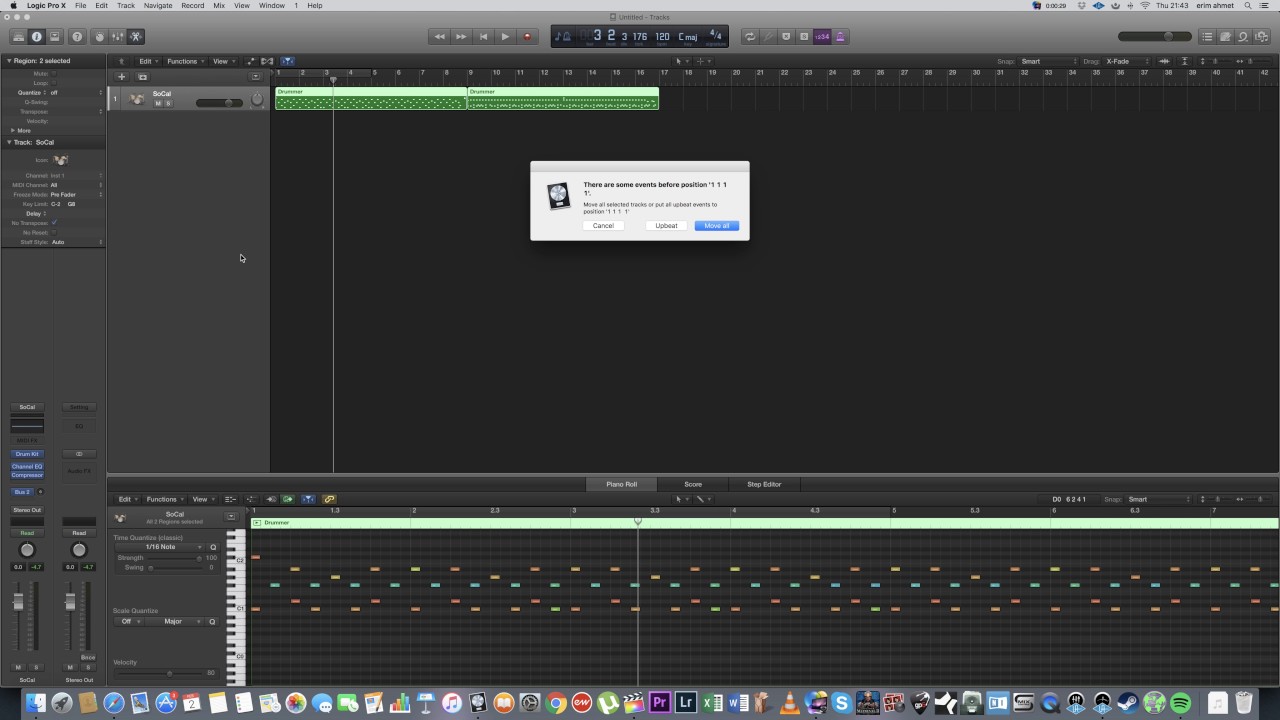
Task: Open the Library button in the control bar
Action: click(18, 37)
